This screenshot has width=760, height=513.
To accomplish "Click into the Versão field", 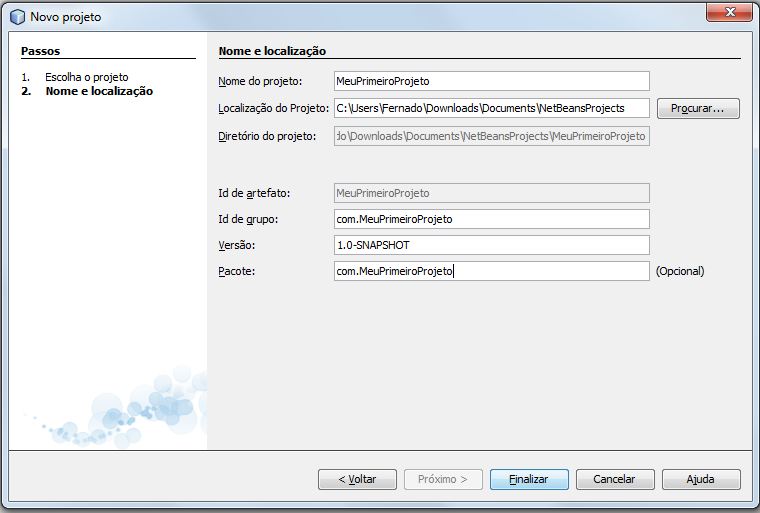I will point(491,245).
